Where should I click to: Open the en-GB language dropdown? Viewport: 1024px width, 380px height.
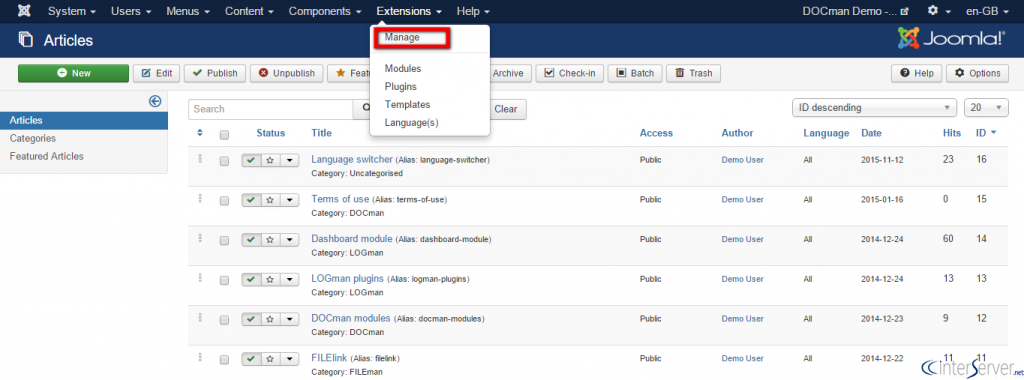point(987,11)
